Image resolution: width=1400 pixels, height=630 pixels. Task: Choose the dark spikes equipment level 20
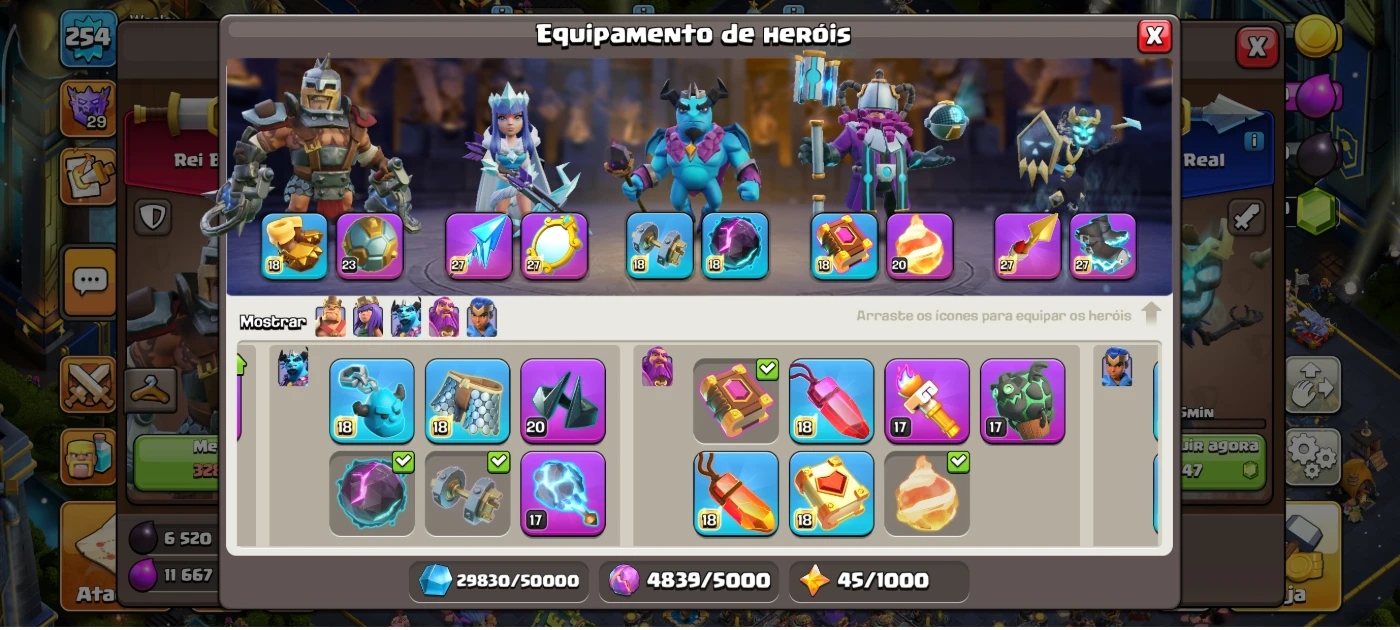click(563, 401)
